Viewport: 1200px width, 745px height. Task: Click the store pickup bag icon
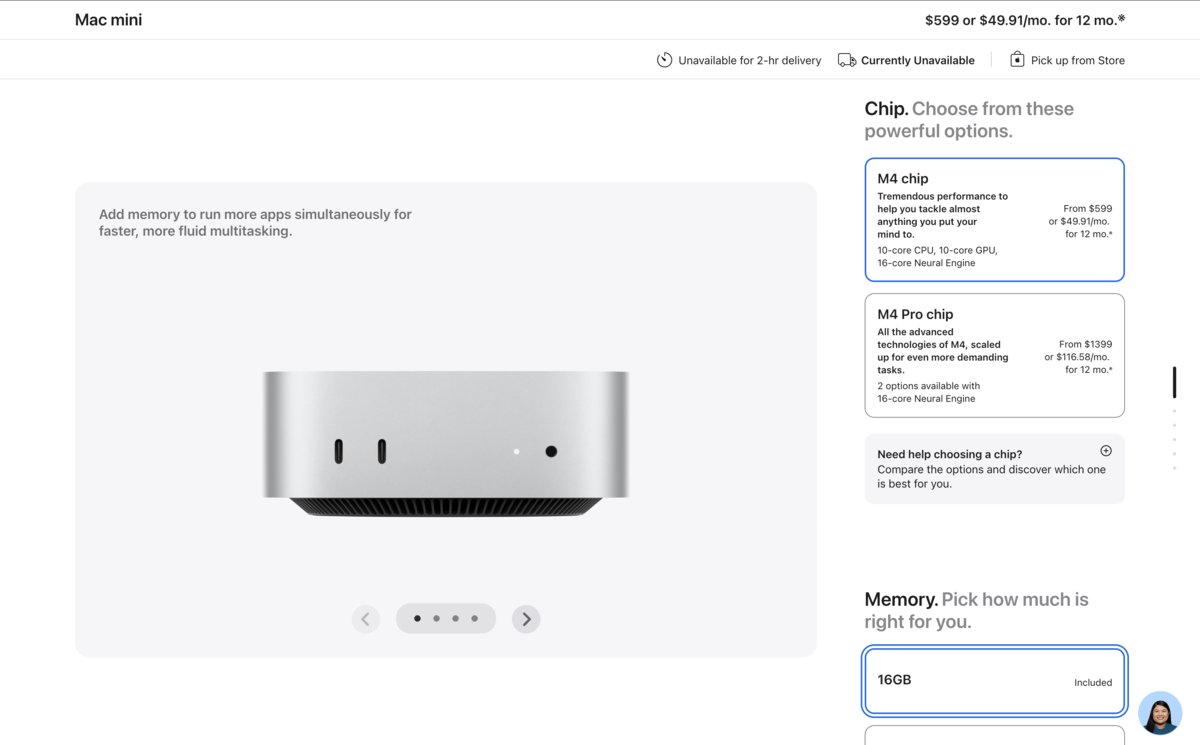(1017, 60)
